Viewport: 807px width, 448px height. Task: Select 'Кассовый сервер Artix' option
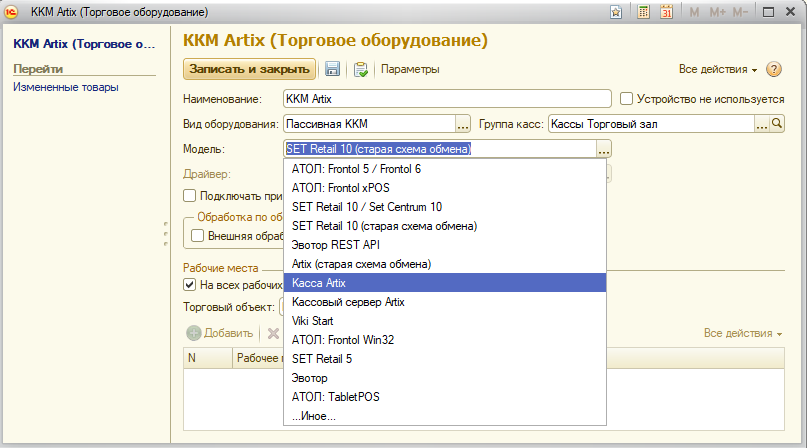(445, 302)
